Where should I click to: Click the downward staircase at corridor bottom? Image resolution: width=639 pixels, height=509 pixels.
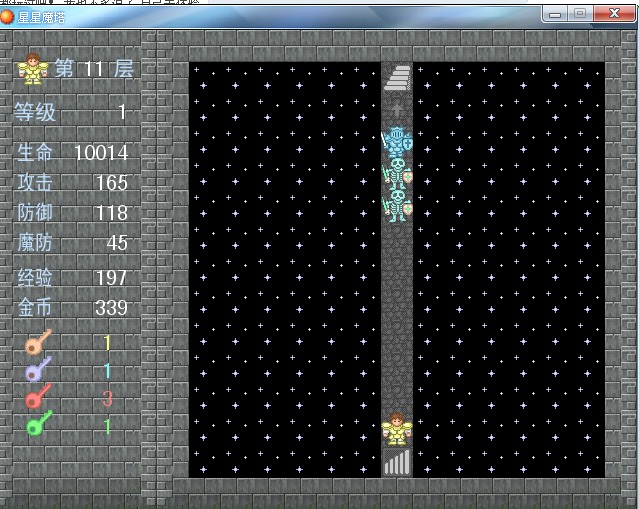click(397, 462)
